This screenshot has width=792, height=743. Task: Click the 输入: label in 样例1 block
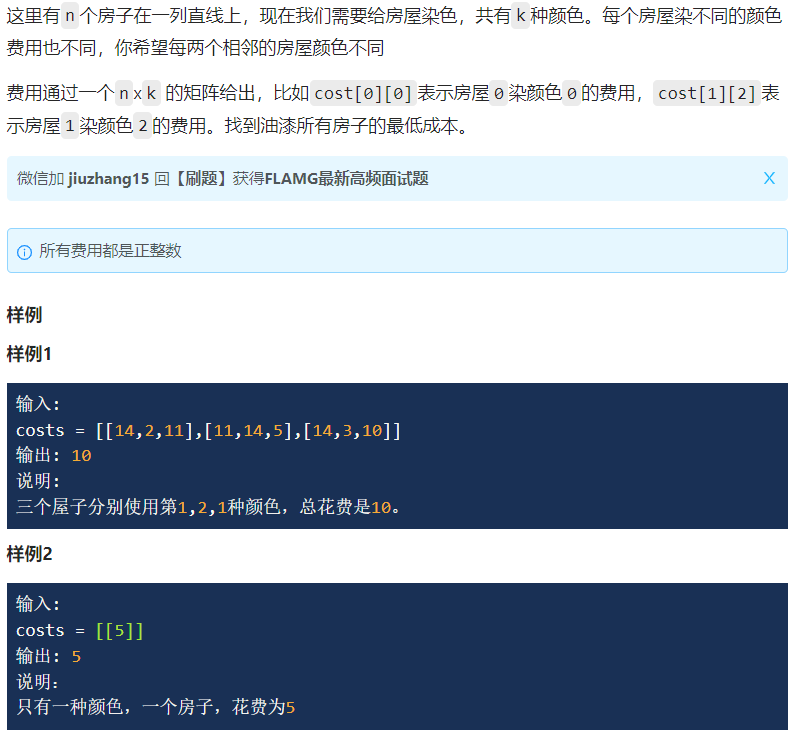[x=38, y=404]
